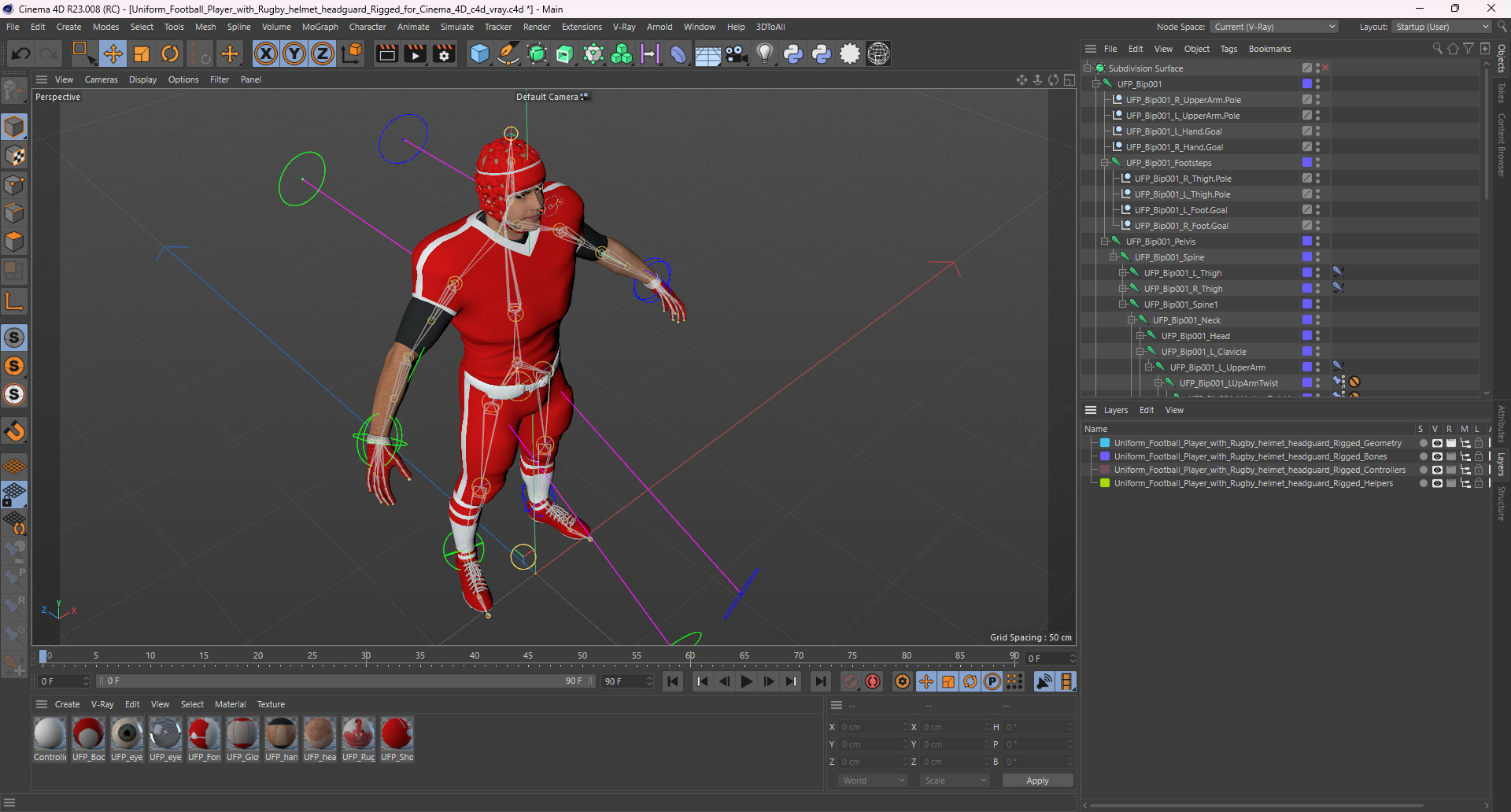Image resolution: width=1511 pixels, height=812 pixels.
Task: Open Layers panel View menu
Action: point(1174,410)
